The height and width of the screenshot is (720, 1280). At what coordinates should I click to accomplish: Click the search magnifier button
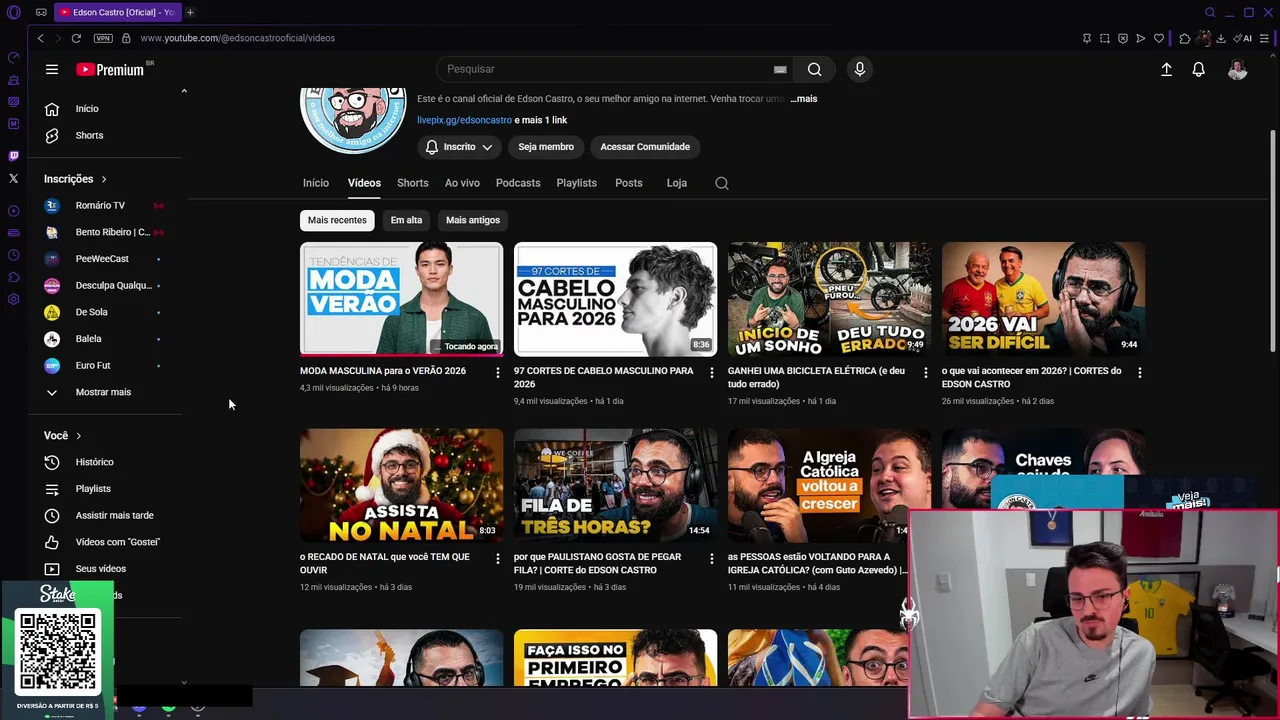(815, 69)
